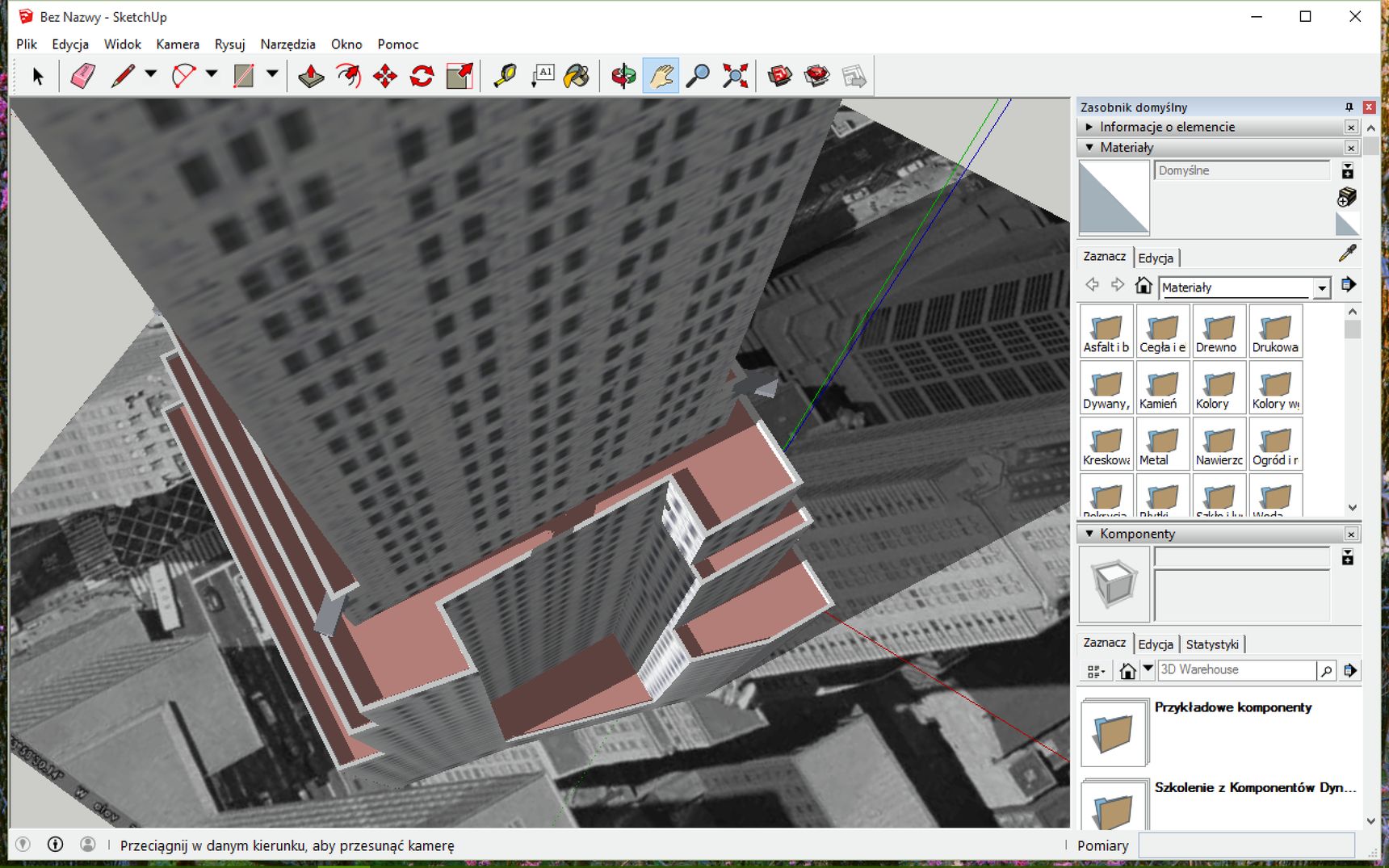
Task: Click the status bar geolocation icon
Action: [x=23, y=845]
